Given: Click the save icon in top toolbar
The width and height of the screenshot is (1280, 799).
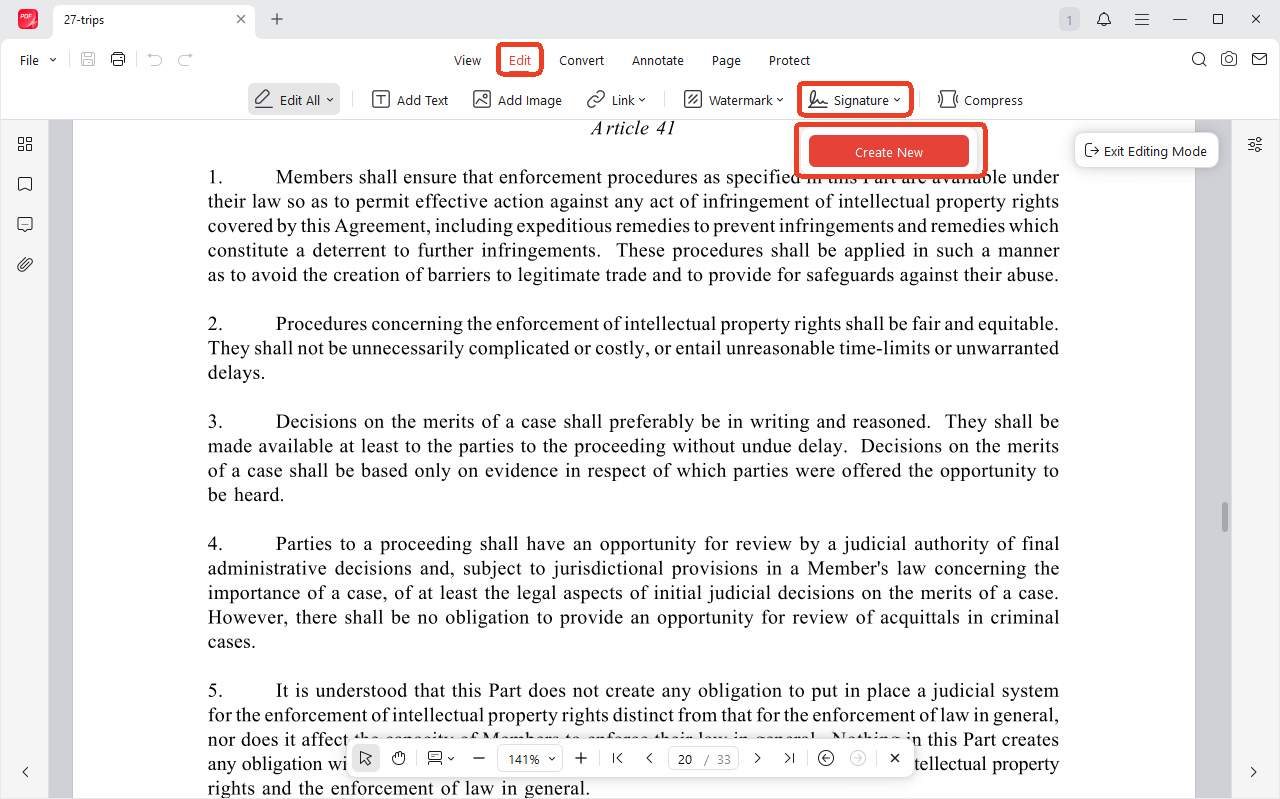Looking at the screenshot, I should [x=88, y=60].
